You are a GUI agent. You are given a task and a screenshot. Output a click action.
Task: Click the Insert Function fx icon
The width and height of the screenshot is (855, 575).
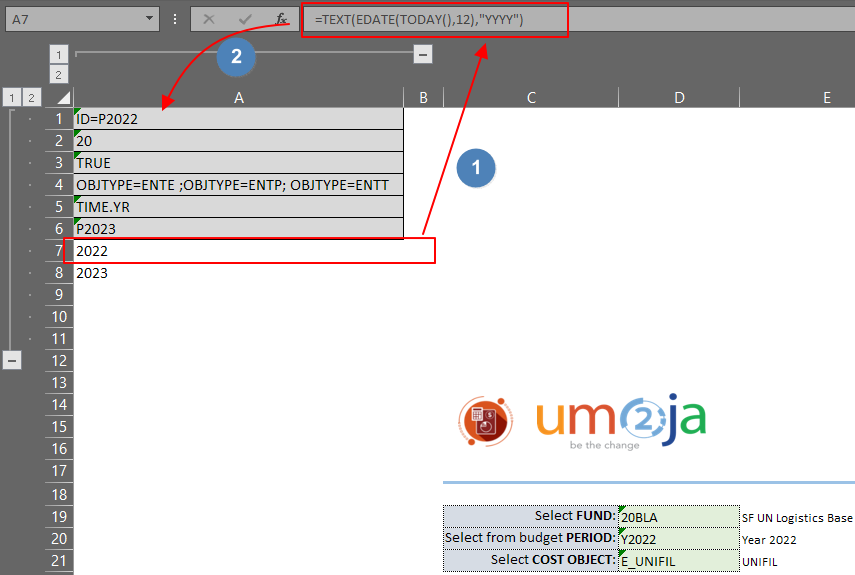point(281,19)
